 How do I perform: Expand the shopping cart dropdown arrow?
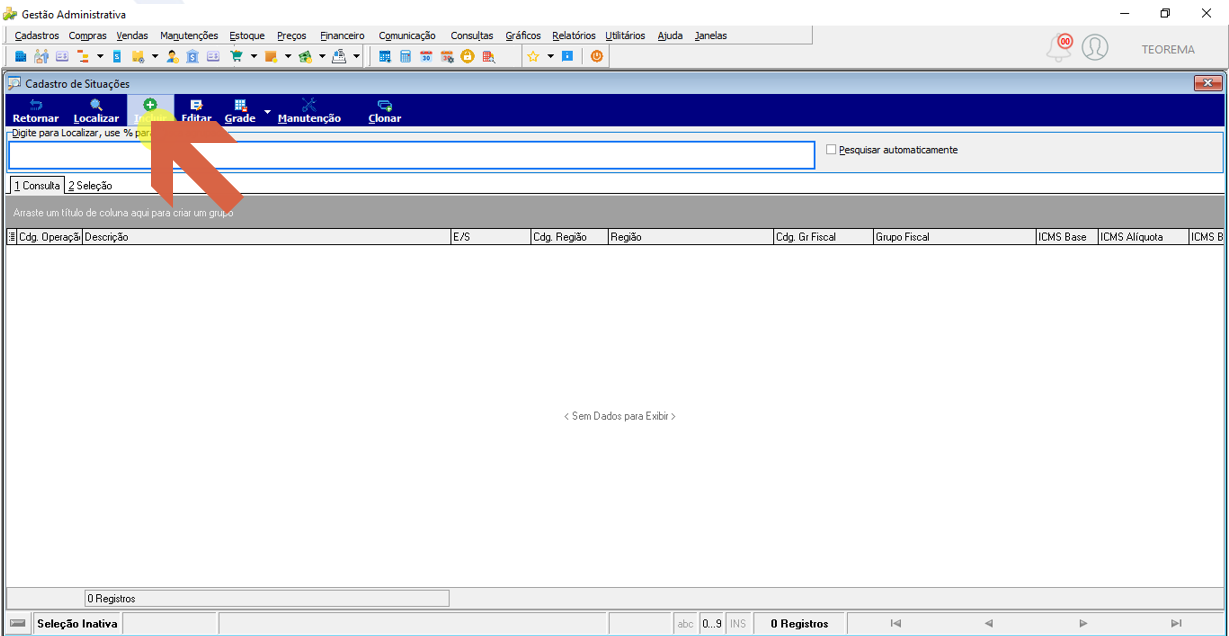(x=254, y=57)
